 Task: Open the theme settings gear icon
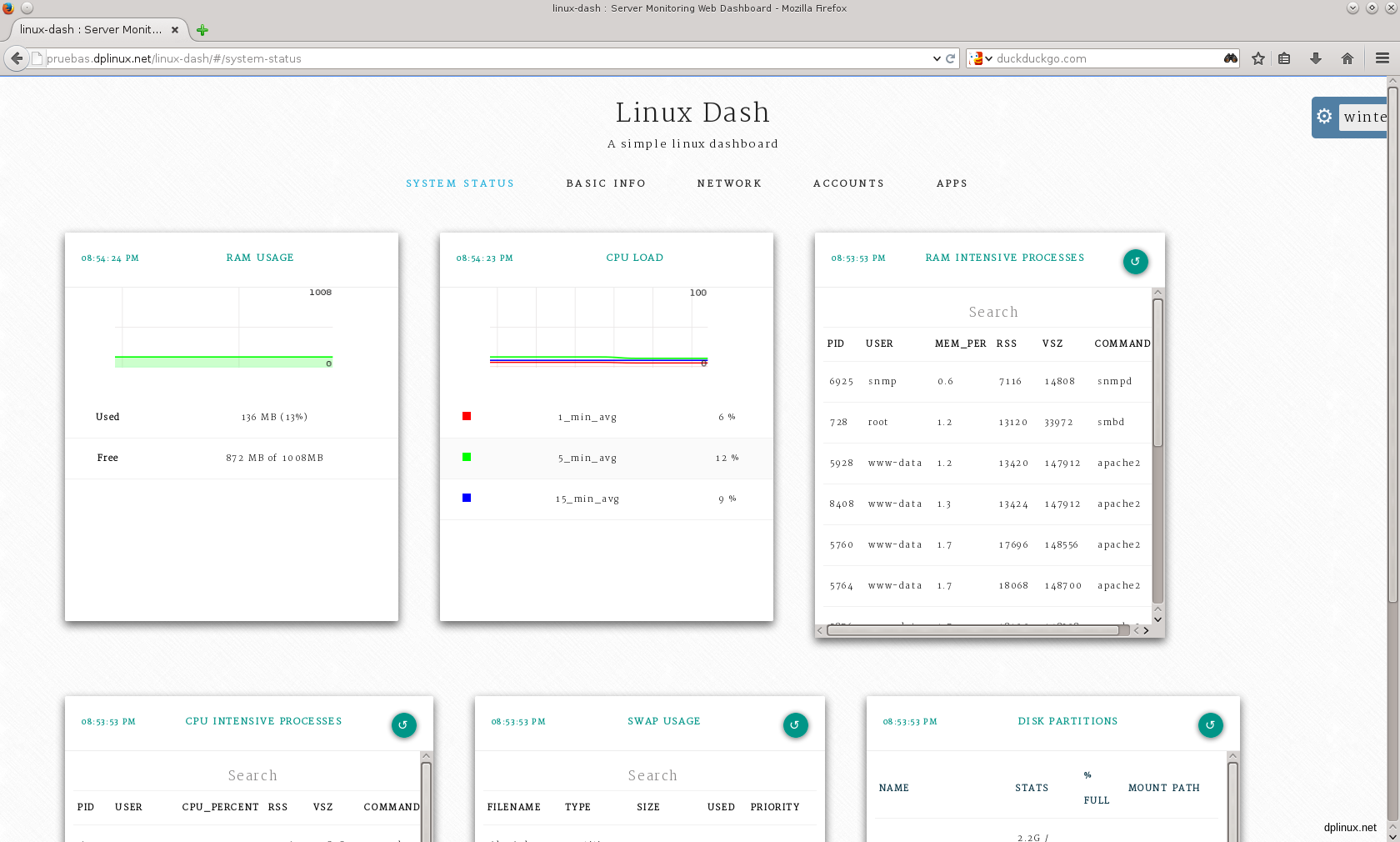click(1324, 117)
